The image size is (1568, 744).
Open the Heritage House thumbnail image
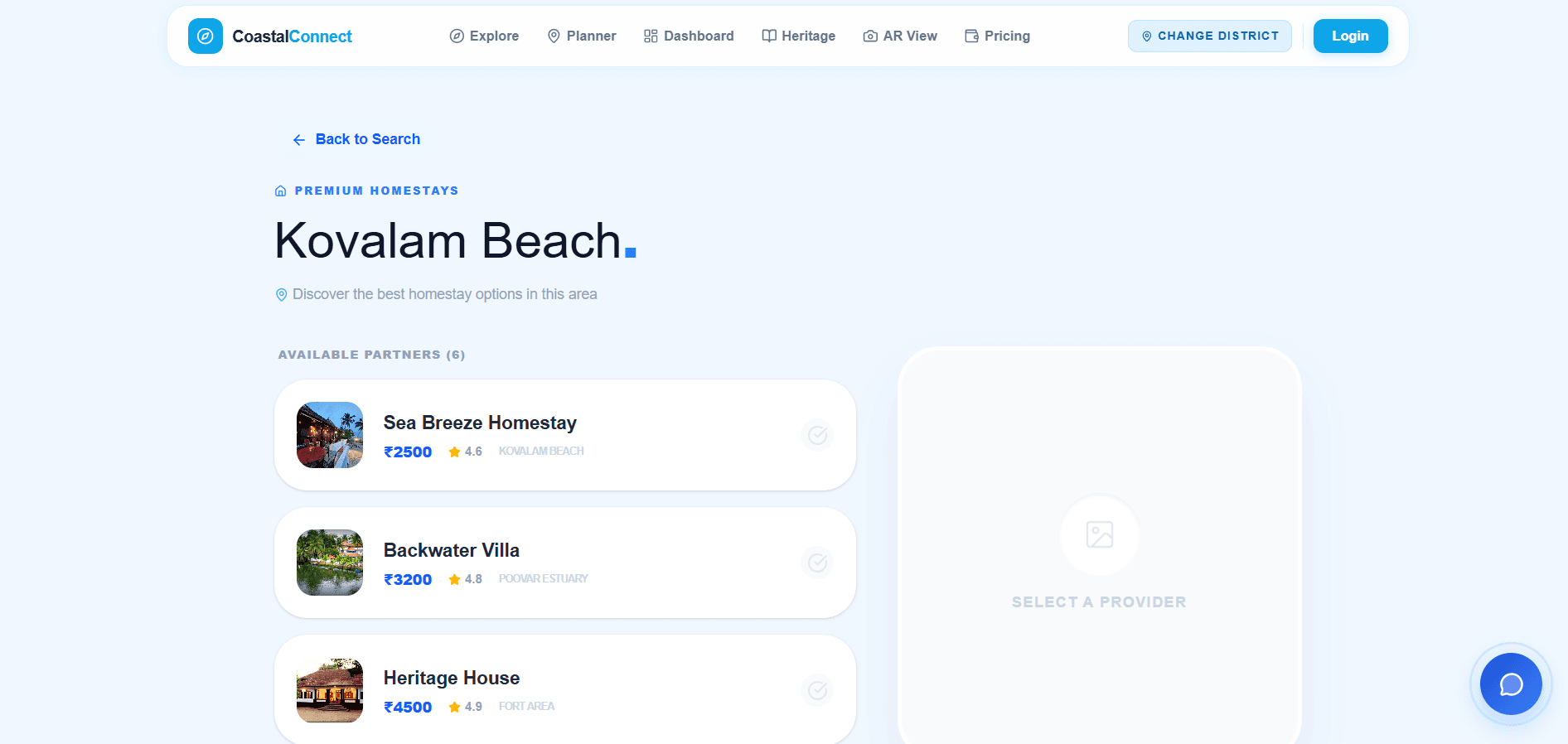pos(330,690)
